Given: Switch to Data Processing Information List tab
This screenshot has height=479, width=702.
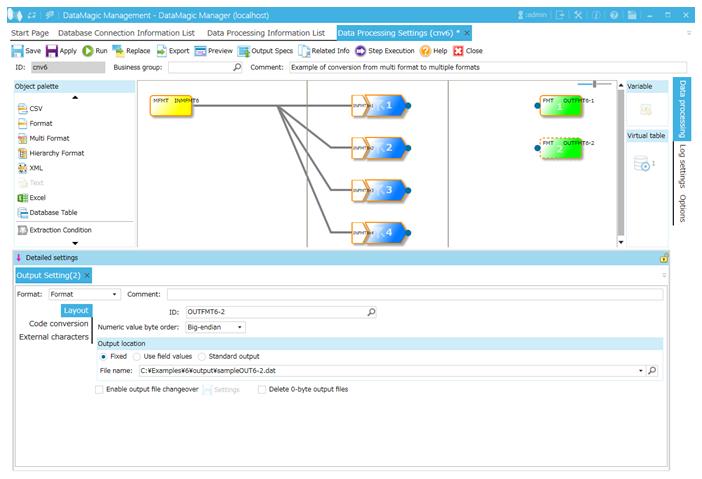Looking at the screenshot, I should coord(265,33).
